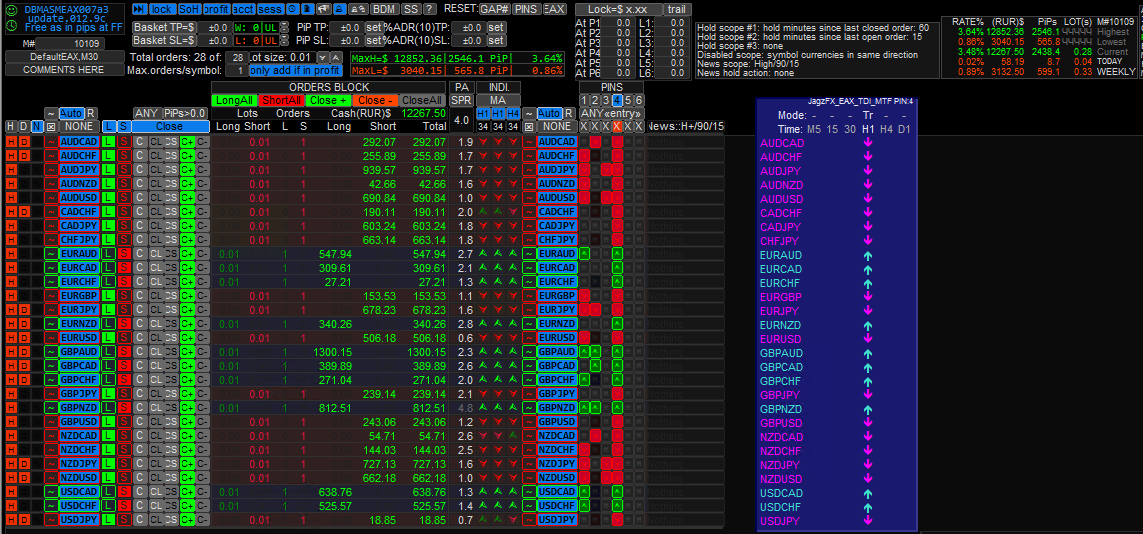Click the C- button in AUDJPY row
1143x534 pixels.
click(202, 169)
